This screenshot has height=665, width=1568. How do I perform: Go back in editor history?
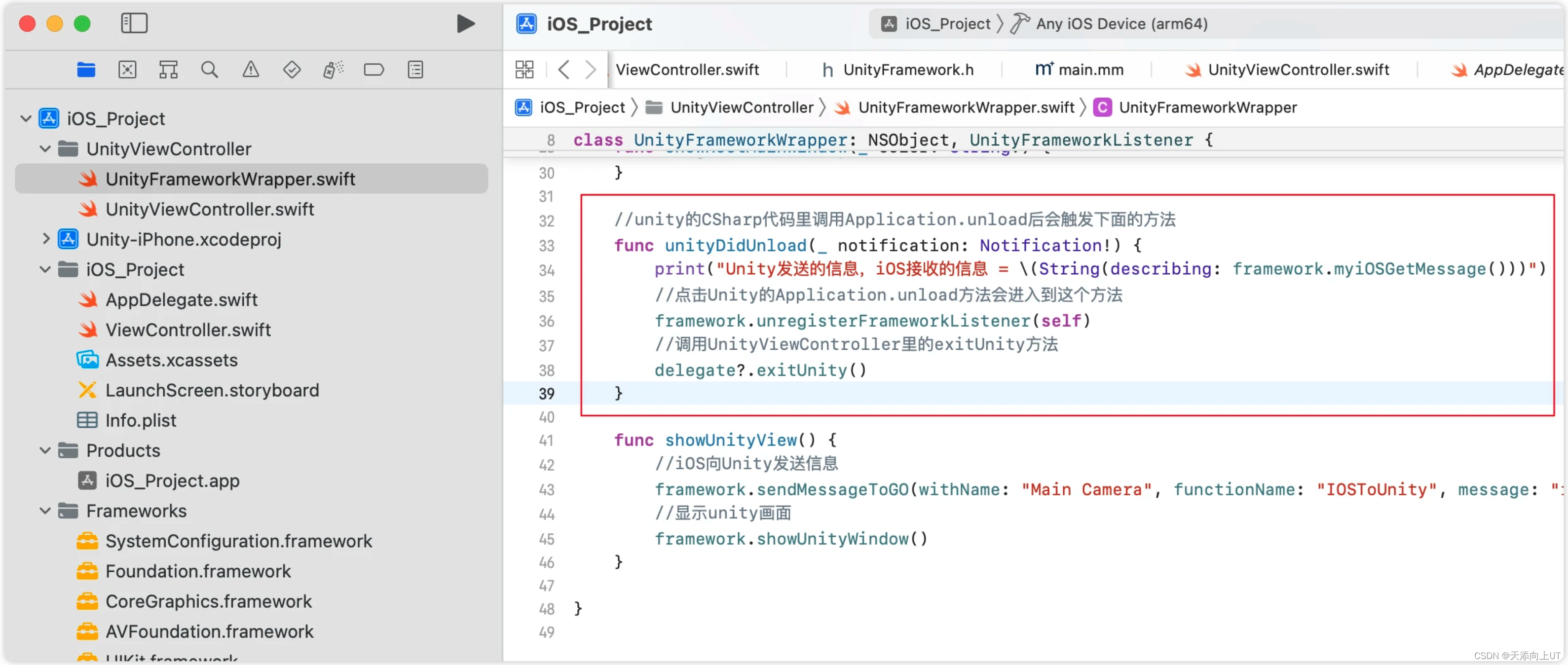point(563,70)
